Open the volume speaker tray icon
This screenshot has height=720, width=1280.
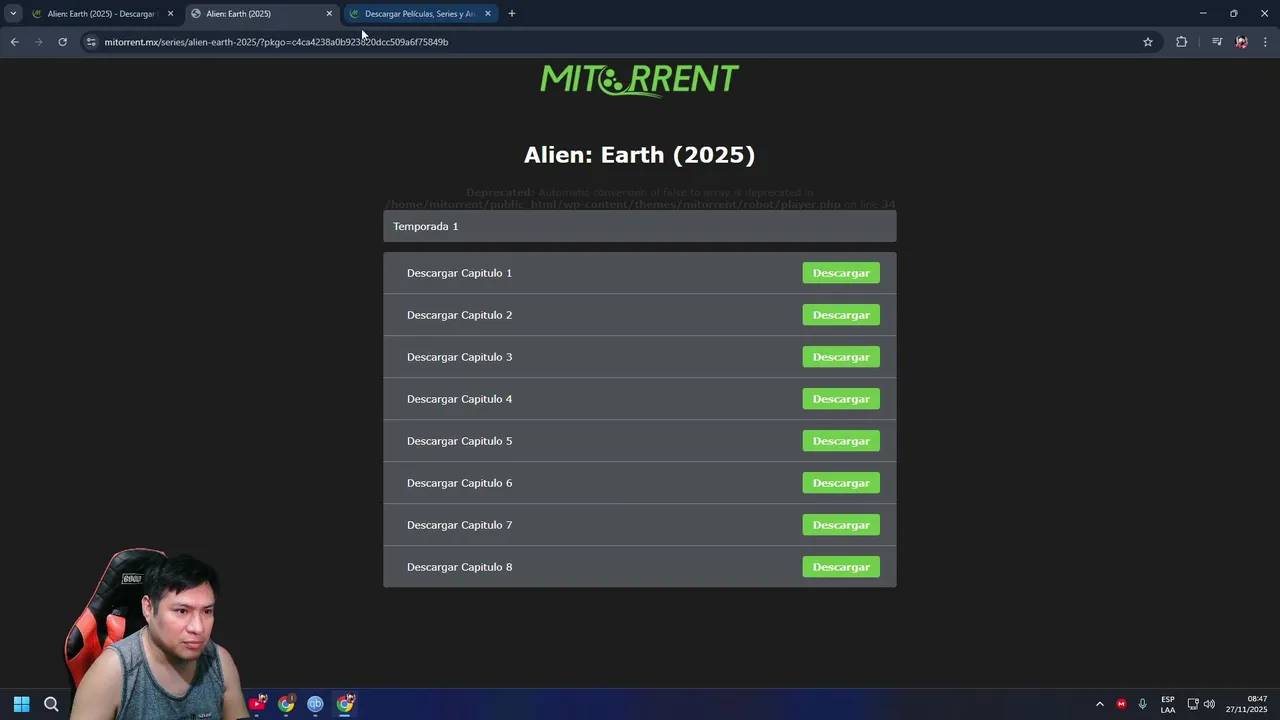pos(1209,704)
